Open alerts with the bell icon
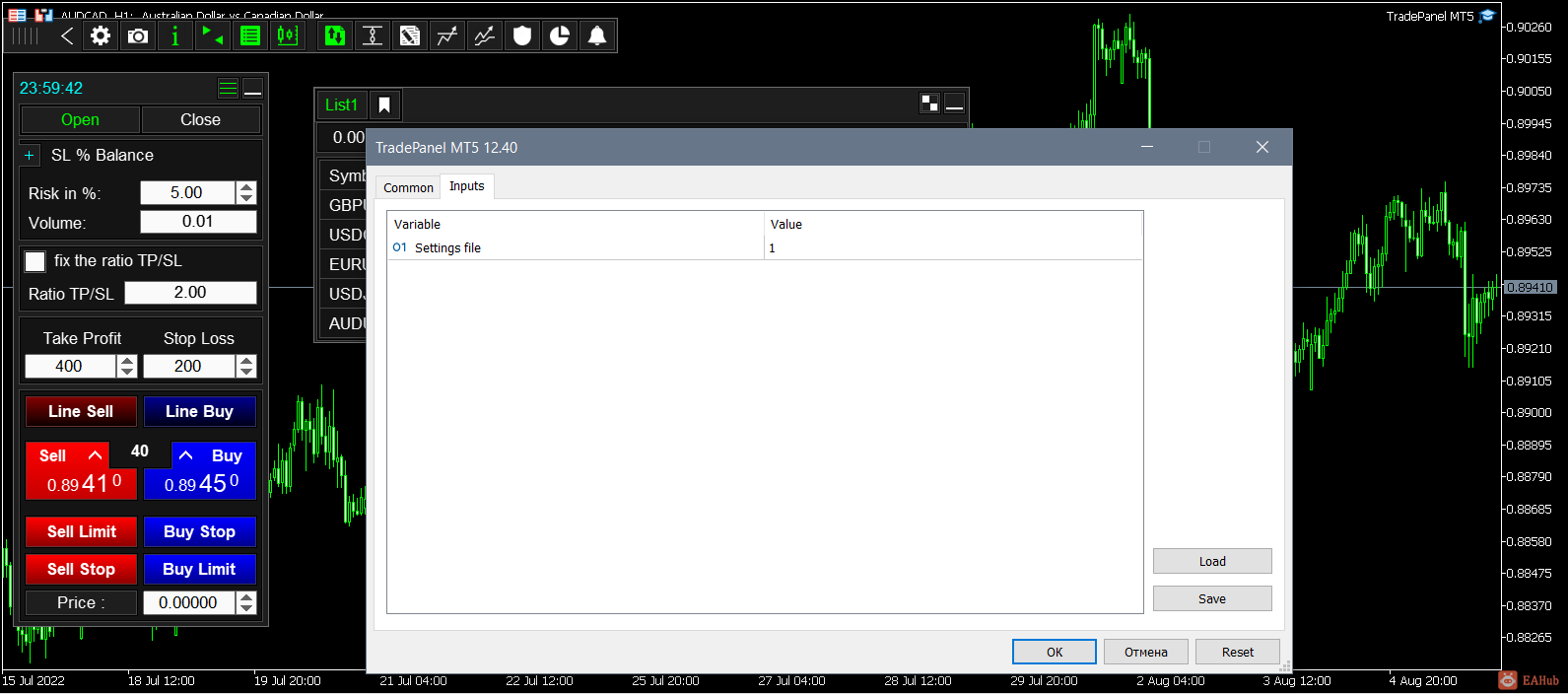 click(597, 36)
